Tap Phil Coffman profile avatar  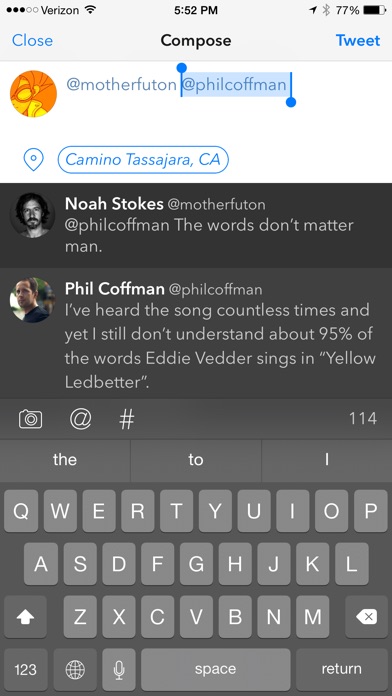[32, 300]
